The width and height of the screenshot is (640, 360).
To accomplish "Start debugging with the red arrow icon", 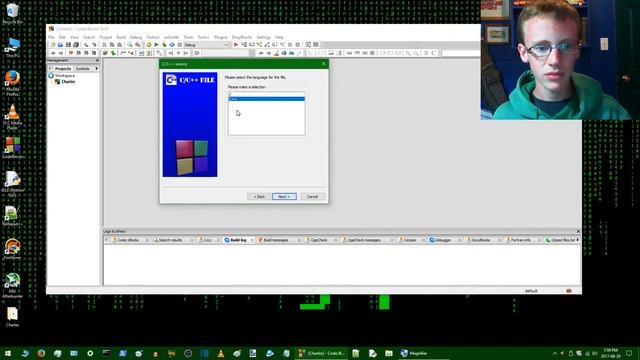I will 236,44.
